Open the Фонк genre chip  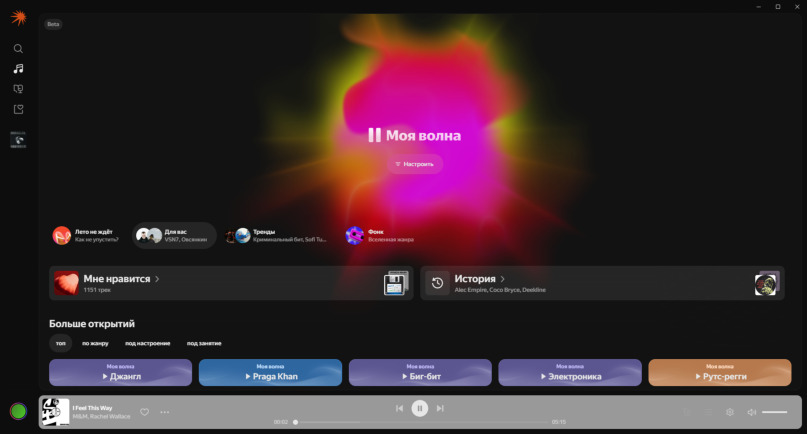(380, 235)
